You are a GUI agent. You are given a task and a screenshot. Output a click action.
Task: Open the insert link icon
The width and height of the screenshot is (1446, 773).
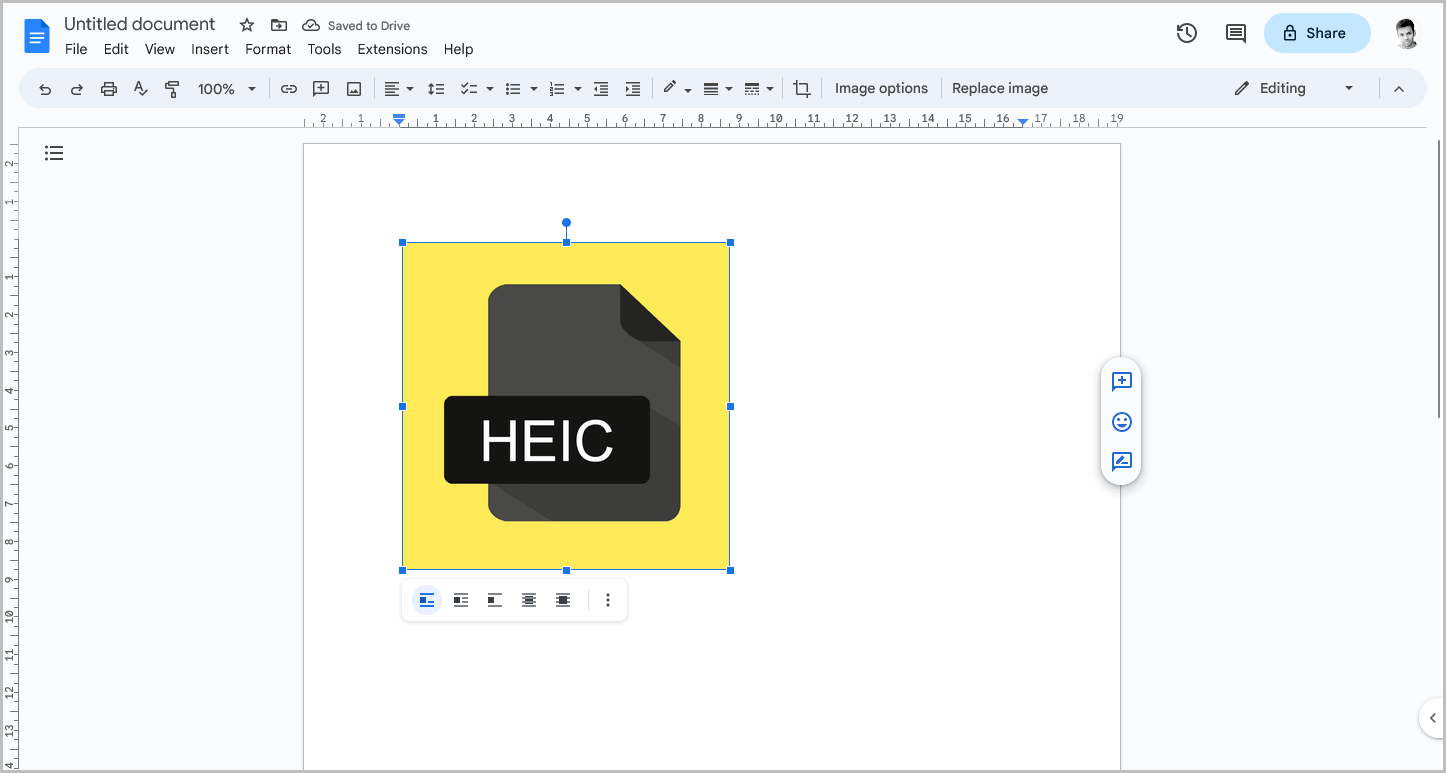coord(289,88)
